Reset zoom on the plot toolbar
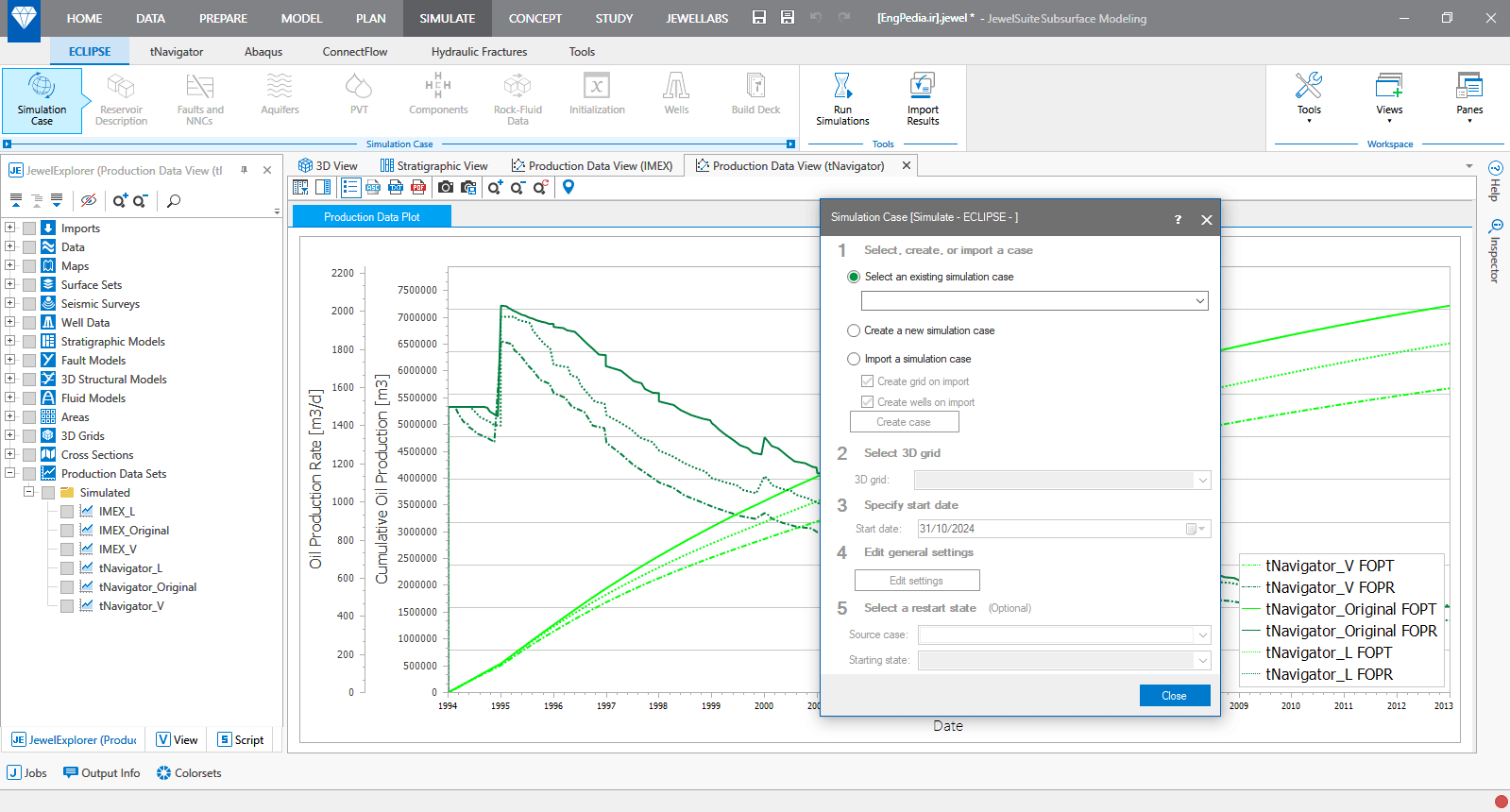Image resolution: width=1510 pixels, height=812 pixels. point(540,188)
